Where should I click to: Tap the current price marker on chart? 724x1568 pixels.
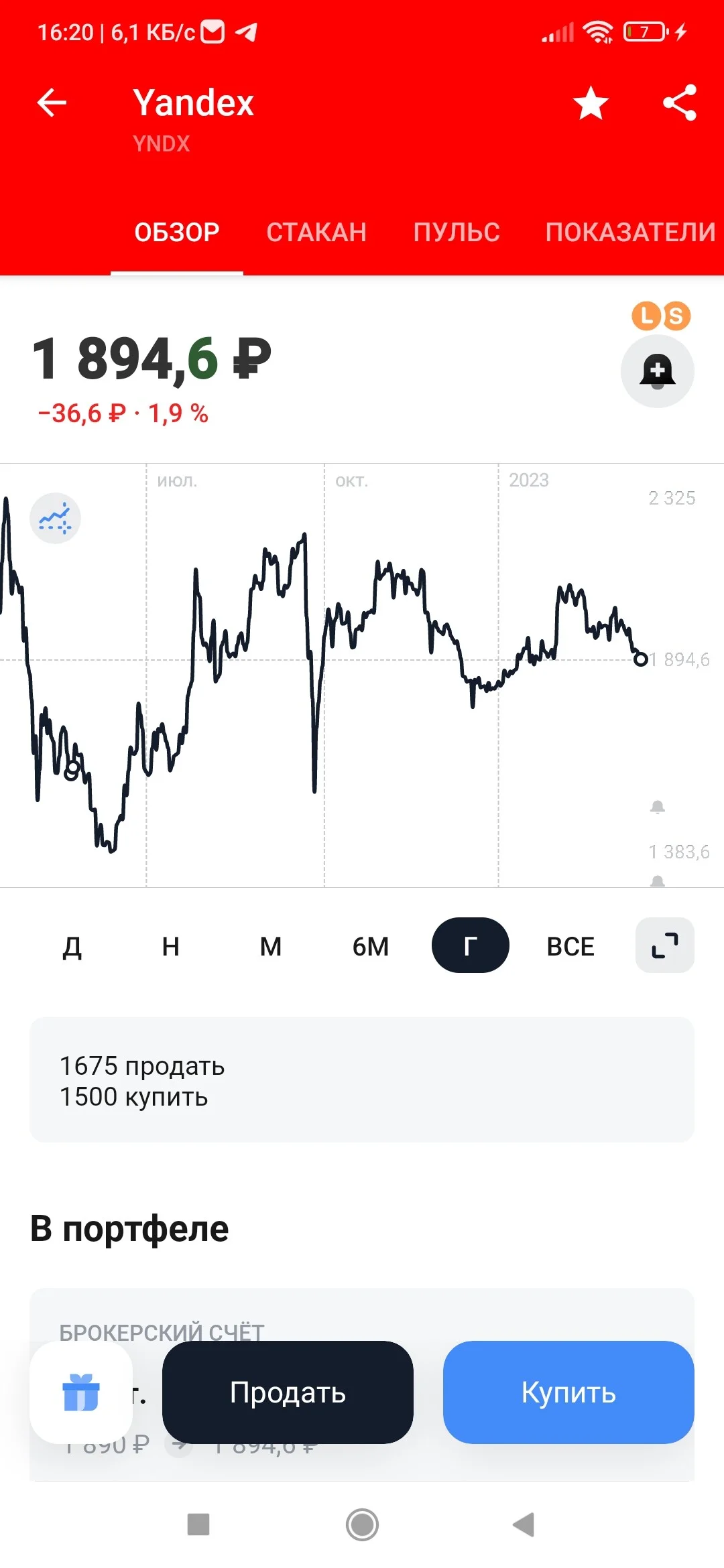tap(641, 659)
